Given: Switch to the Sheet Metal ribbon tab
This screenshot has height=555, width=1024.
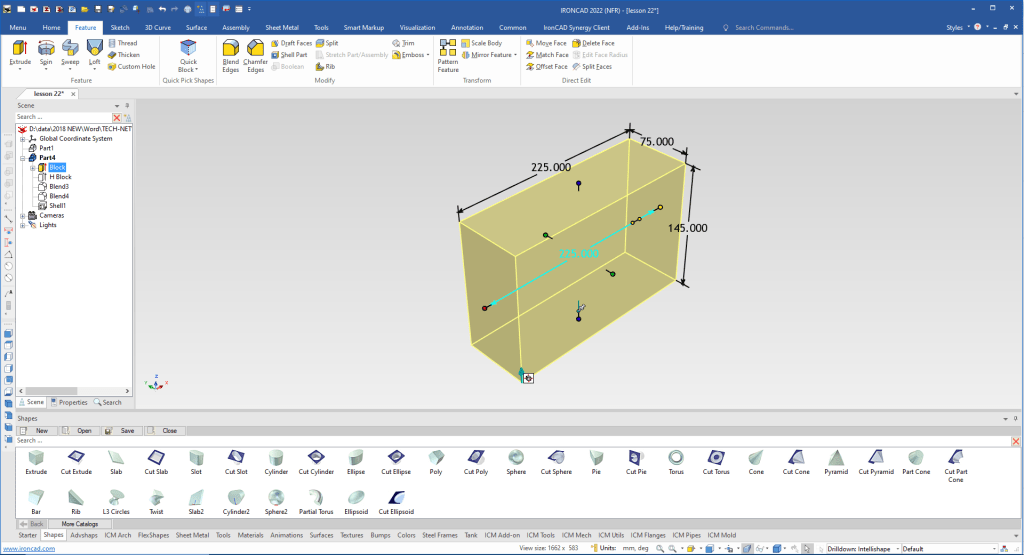Looking at the screenshot, I should 280,28.
